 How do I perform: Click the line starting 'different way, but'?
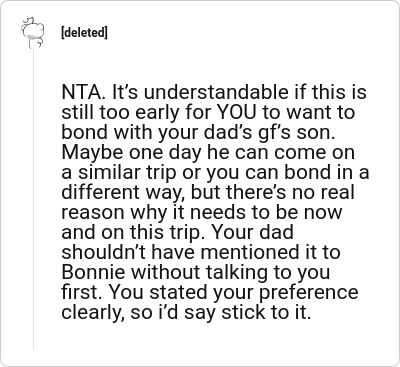point(208,192)
